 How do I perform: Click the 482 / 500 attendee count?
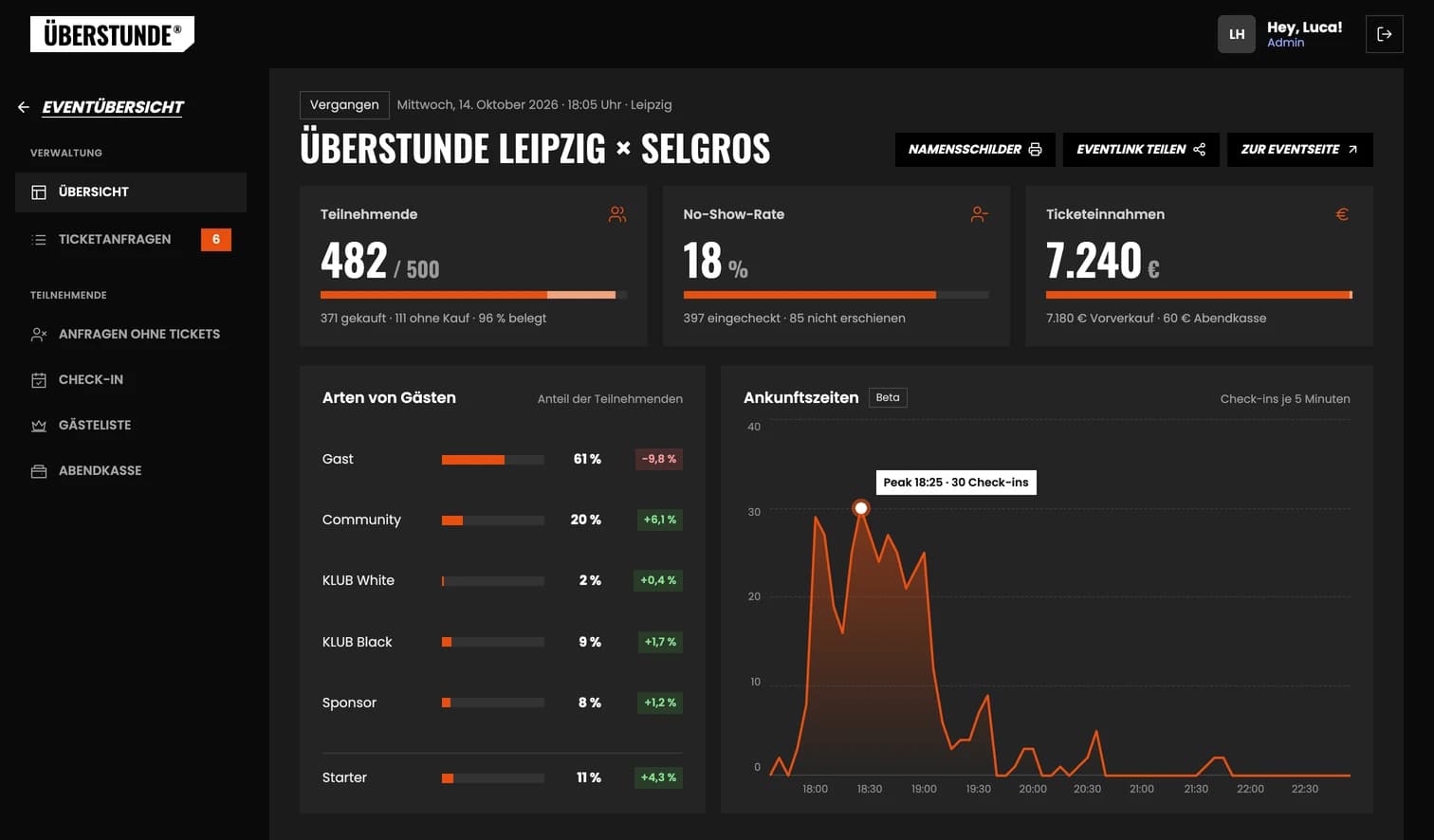pos(380,261)
